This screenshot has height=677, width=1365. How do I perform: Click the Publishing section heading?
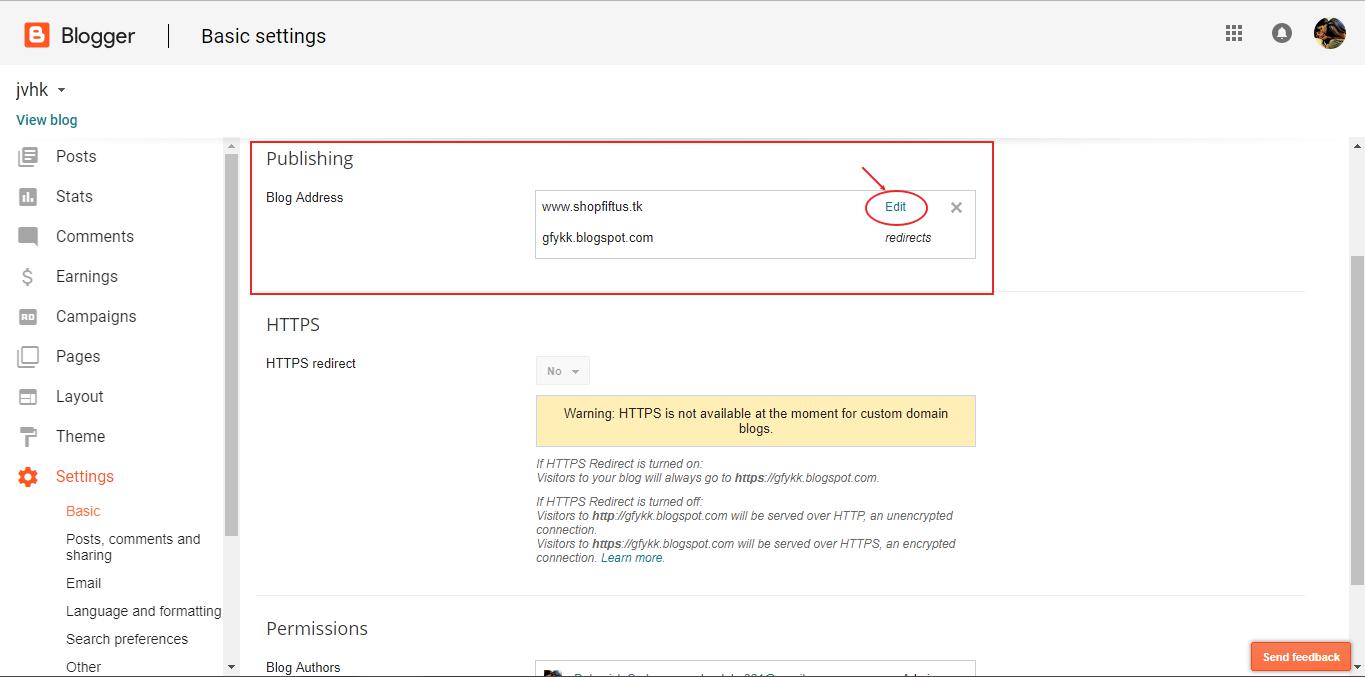click(x=310, y=158)
